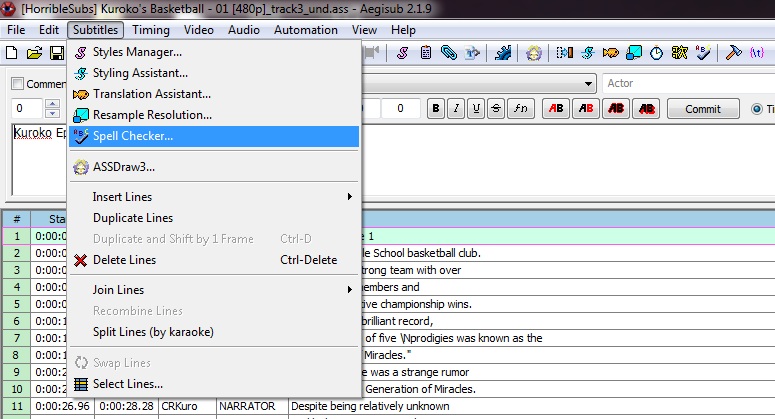Open the Timing menu

[x=151, y=30]
